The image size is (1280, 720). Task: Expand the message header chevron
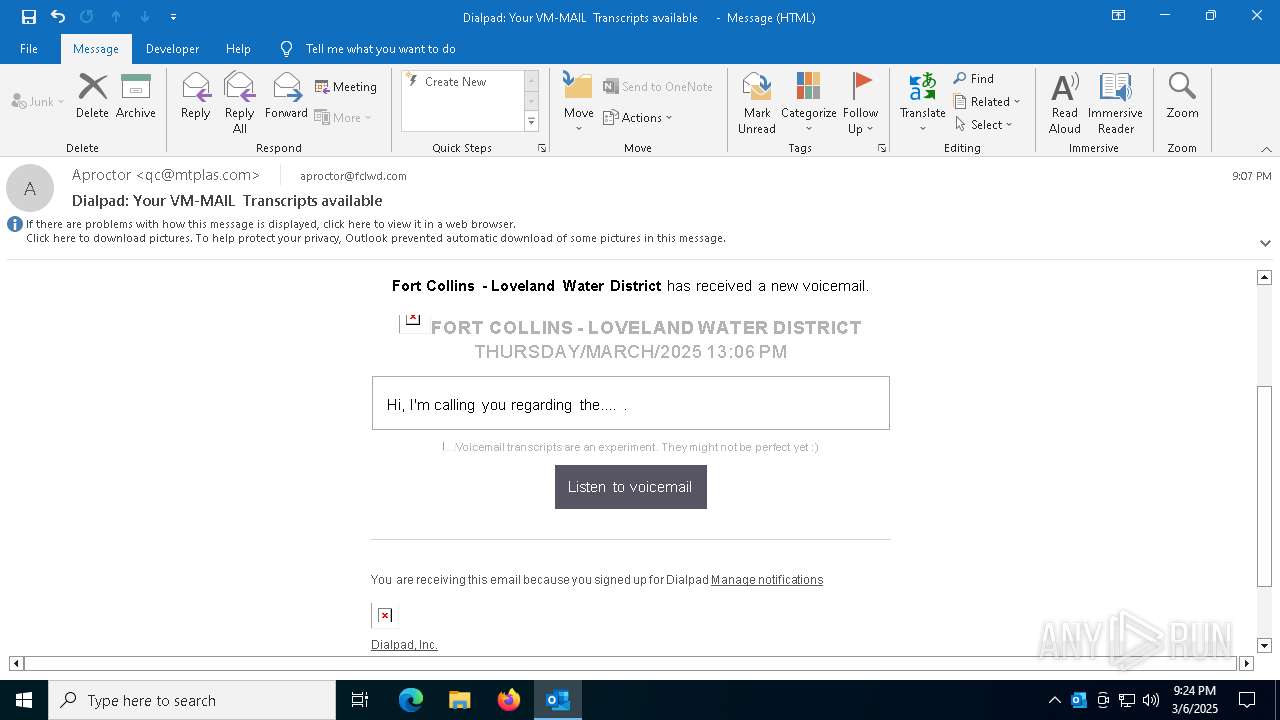pos(1265,243)
